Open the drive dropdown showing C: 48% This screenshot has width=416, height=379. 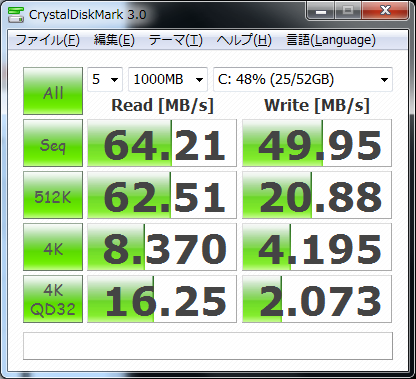[303, 79]
